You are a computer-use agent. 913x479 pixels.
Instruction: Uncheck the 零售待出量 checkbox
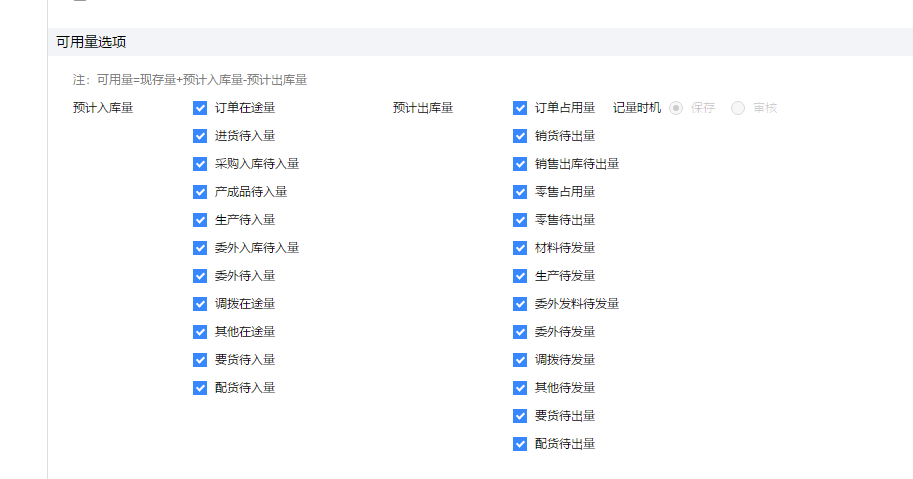[x=520, y=220]
